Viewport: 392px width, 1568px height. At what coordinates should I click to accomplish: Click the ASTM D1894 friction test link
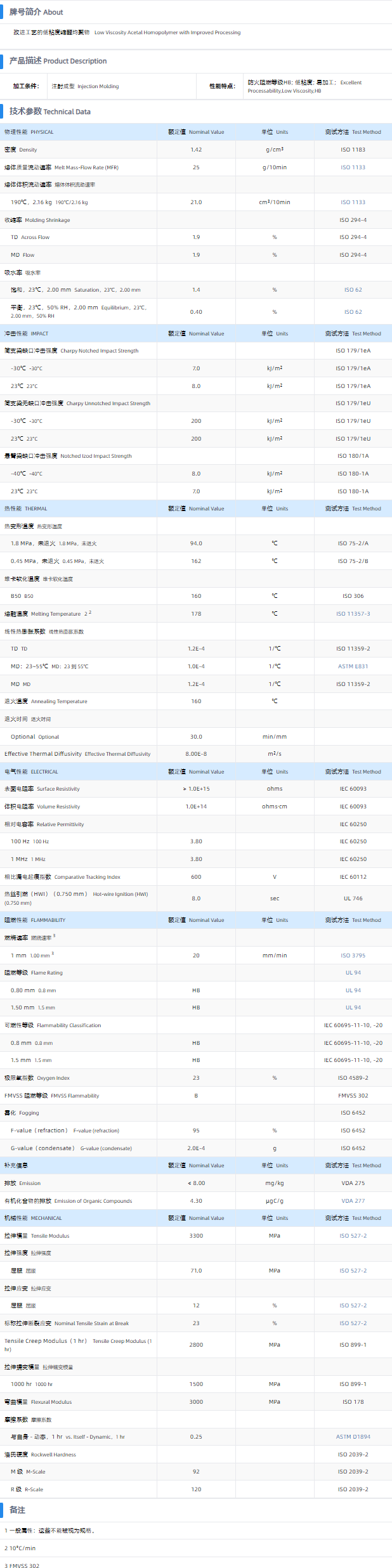pyautogui.click(x=353, y=1437)
